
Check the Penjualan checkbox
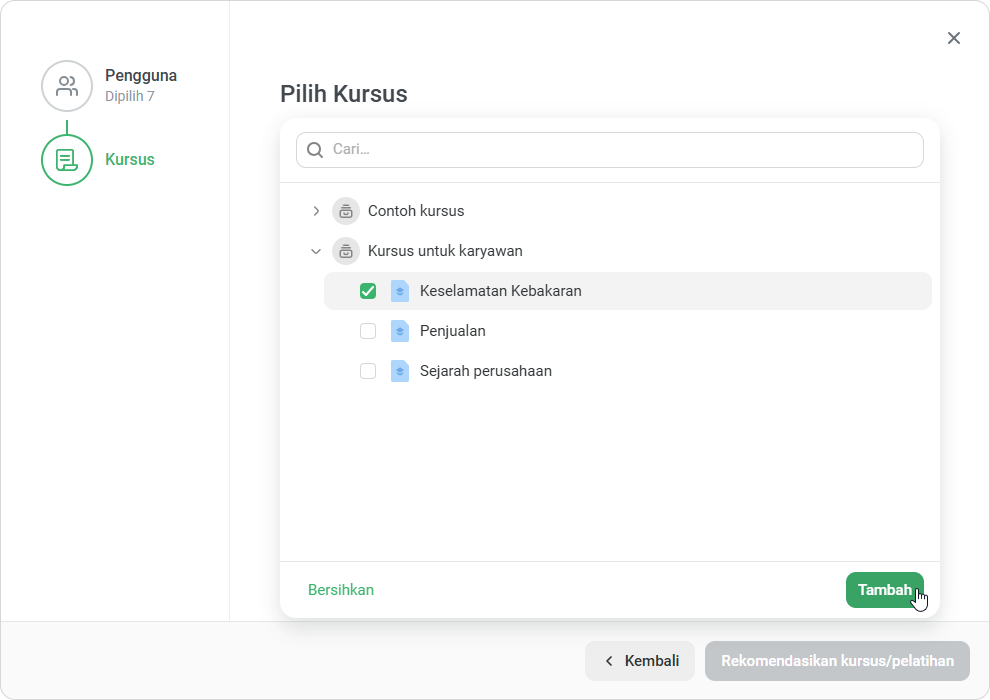click(x=368, y=331)
